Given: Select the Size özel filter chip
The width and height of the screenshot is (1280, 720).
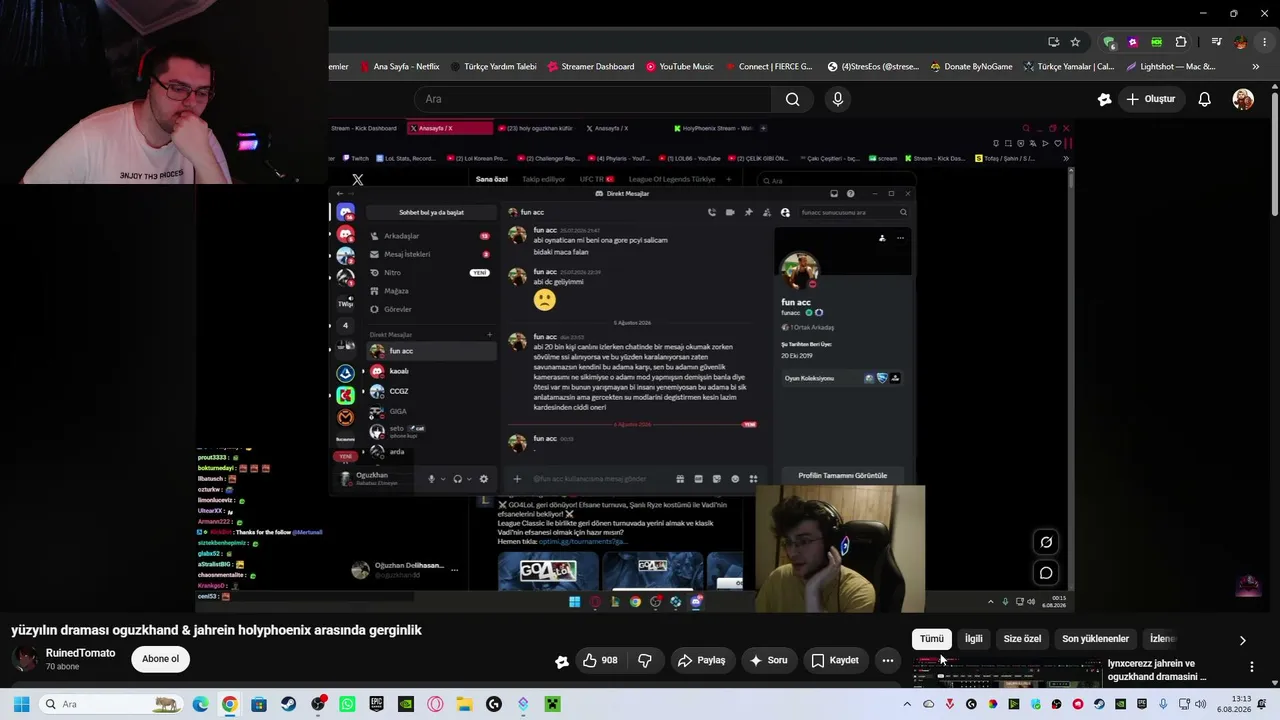Looking at the screenshot, I should (x=1022, y=639).
